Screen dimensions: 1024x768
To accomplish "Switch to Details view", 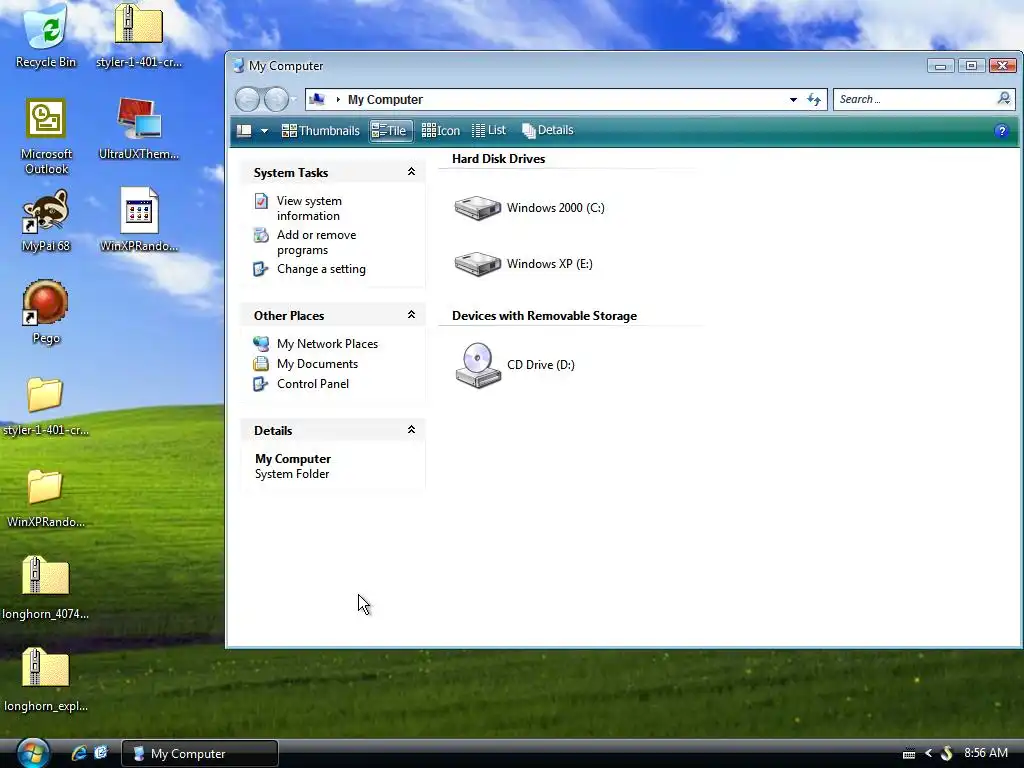I will coord(548,131).
